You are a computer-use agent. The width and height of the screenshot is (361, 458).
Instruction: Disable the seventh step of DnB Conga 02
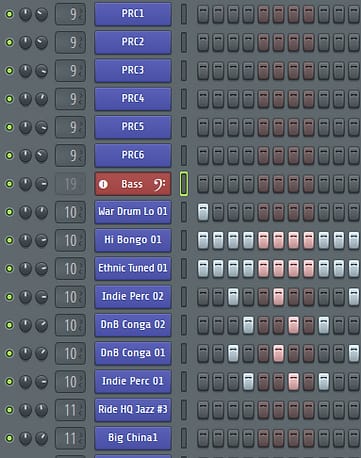point(293,325)
